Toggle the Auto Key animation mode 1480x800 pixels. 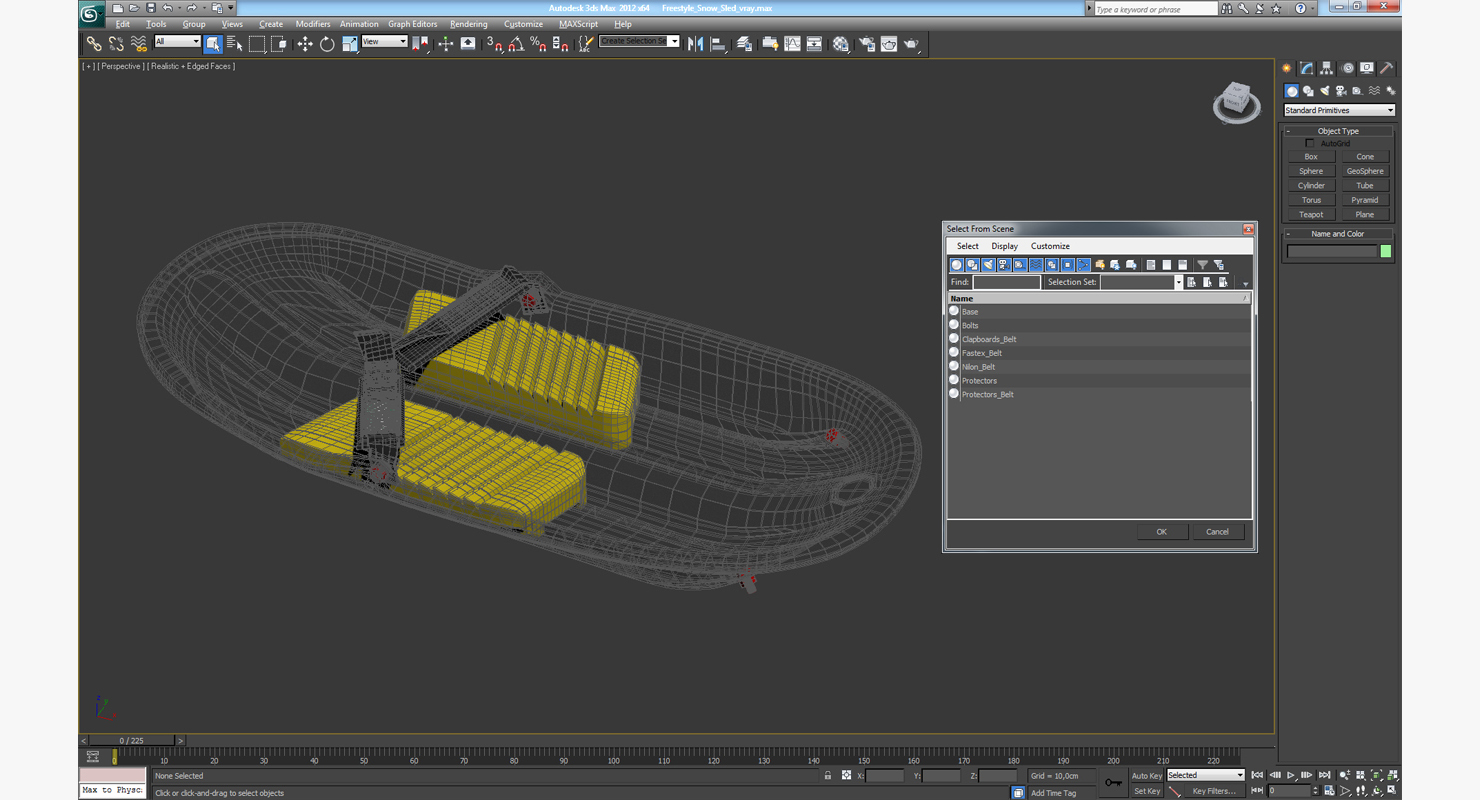(x=1146, y=776)
